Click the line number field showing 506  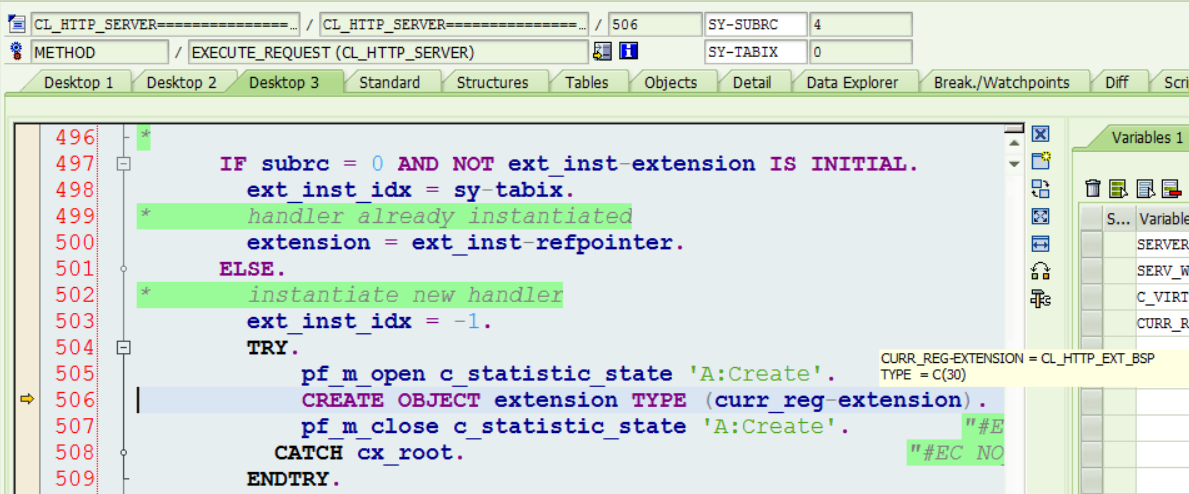pyautogui.click(x=655, y=24)
